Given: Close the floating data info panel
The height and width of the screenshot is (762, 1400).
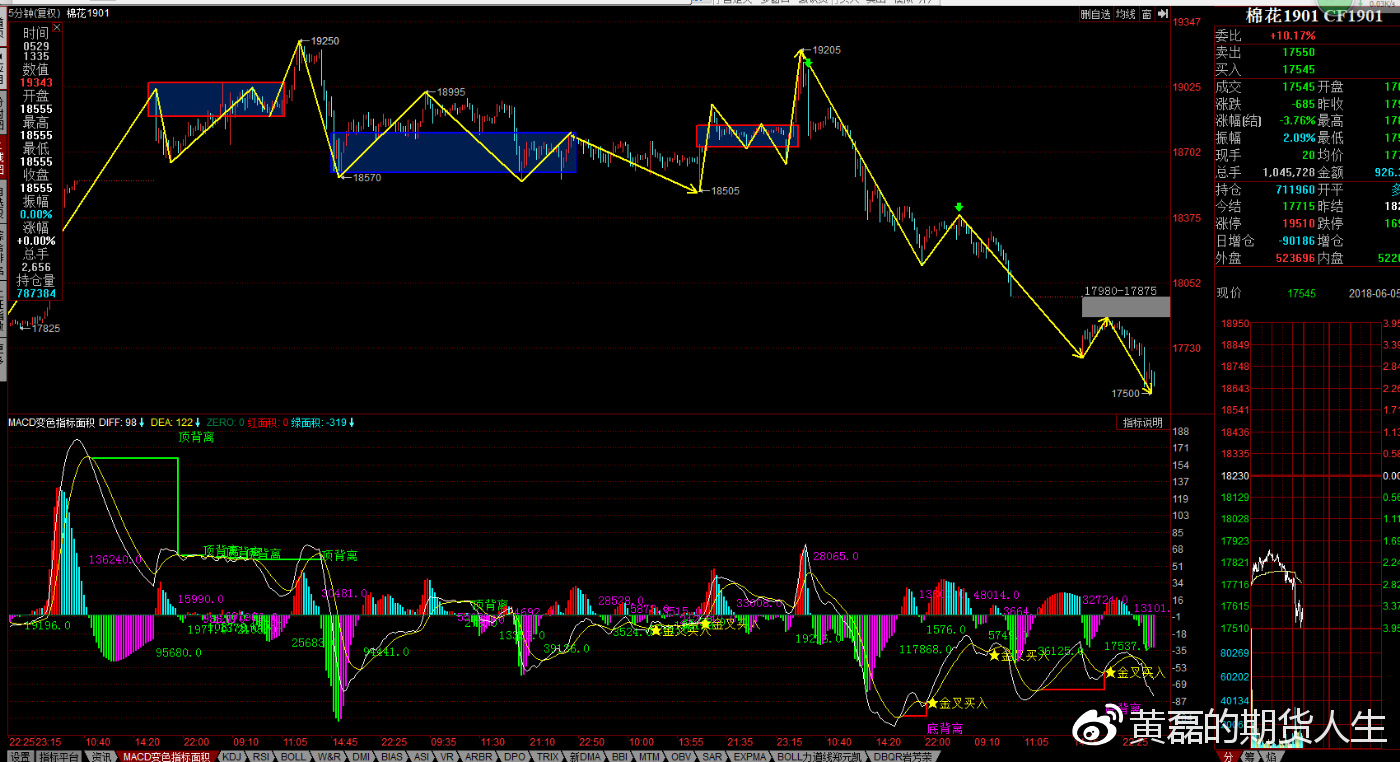Looking at the screenshot, I should click(x=57, y=28).
